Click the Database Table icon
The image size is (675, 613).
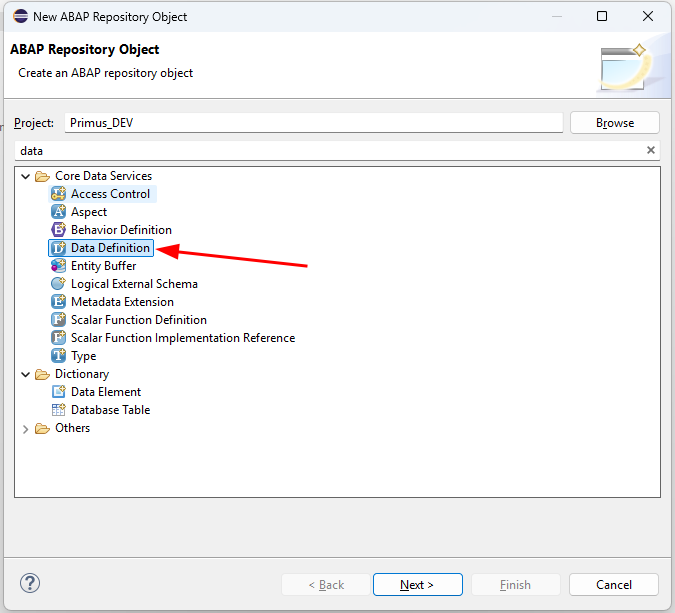(x=58, y=410)
